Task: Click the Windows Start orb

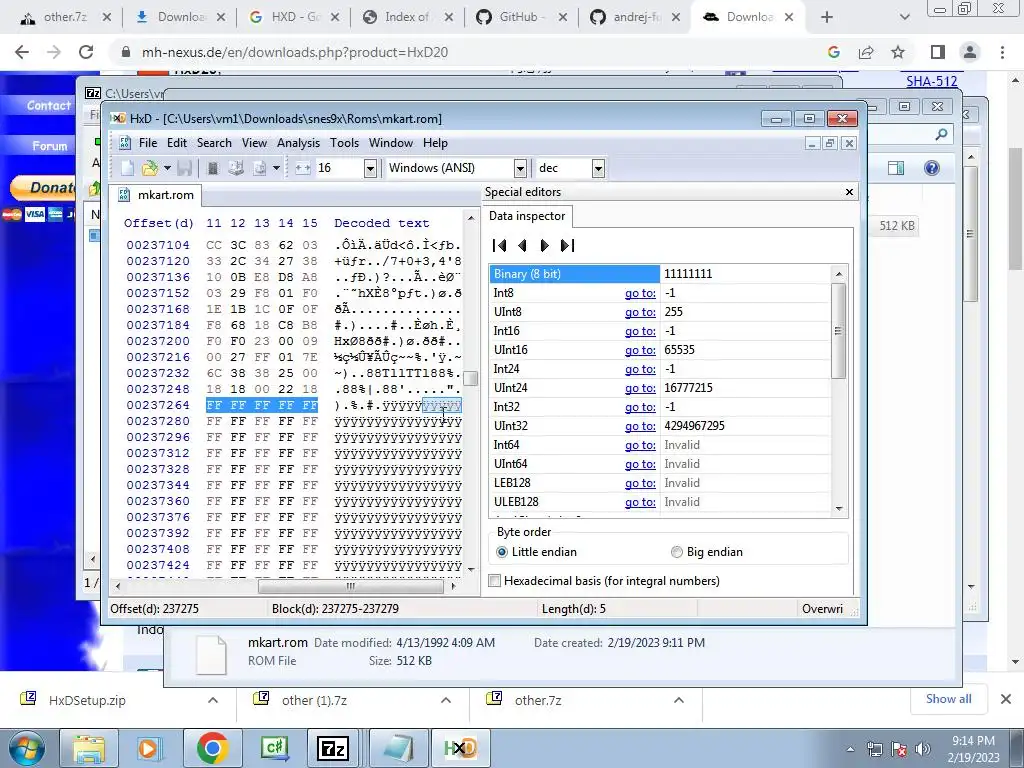Action: (x=25, y=748)
